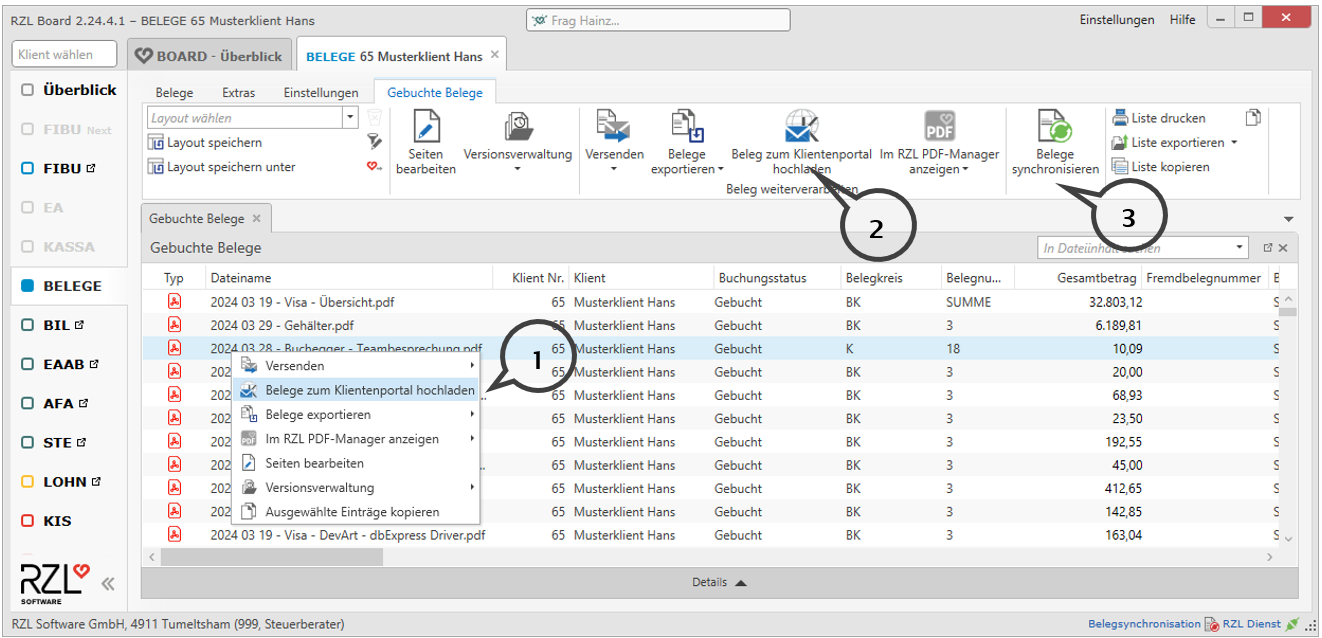Expand the Liste exportieren dropdown arrow
This screenshot has height=638, width=1322.
[x=1234, y=143]
